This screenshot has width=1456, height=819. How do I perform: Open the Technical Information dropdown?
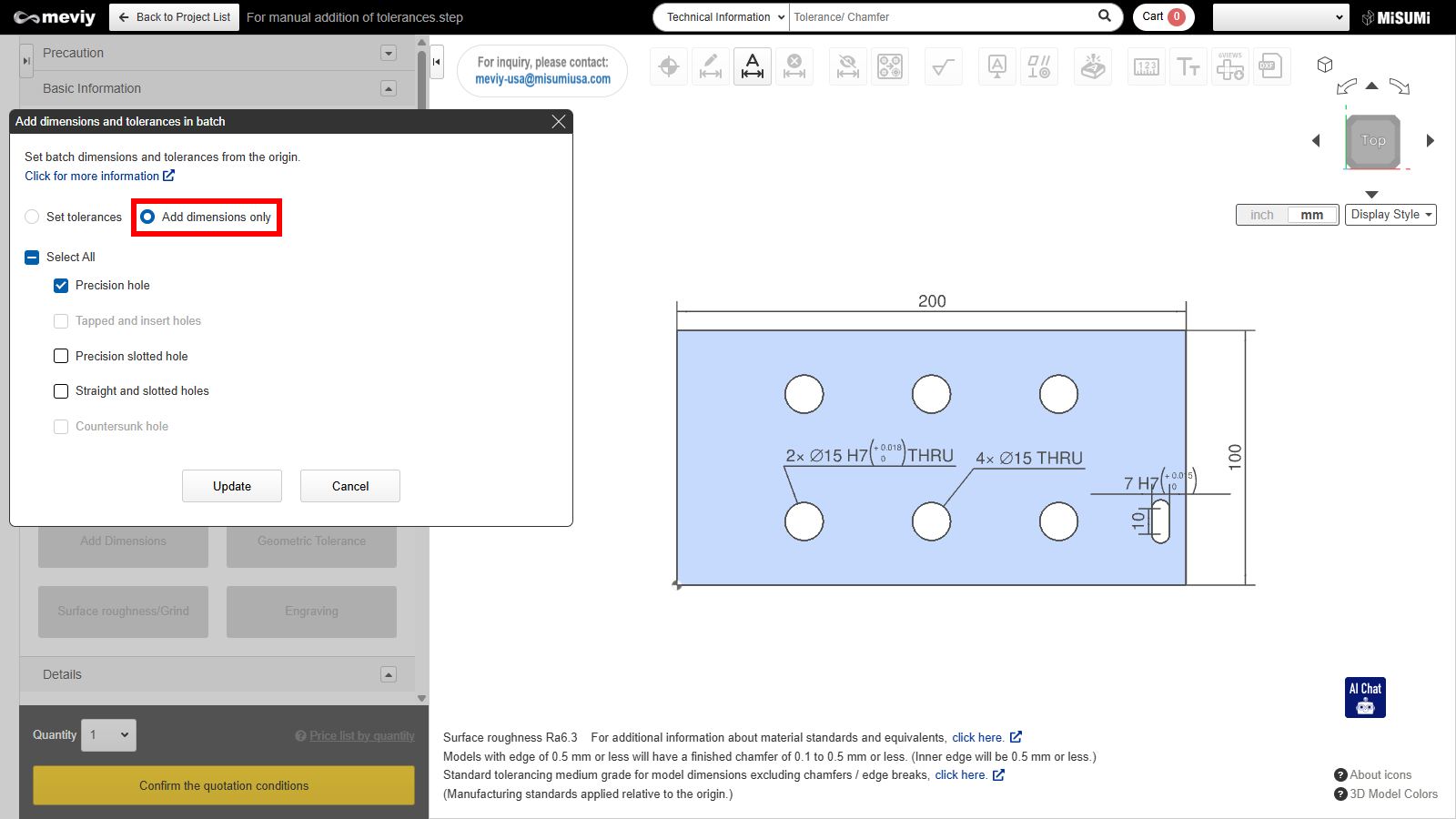pyautogui.click(x=725, y=17)
